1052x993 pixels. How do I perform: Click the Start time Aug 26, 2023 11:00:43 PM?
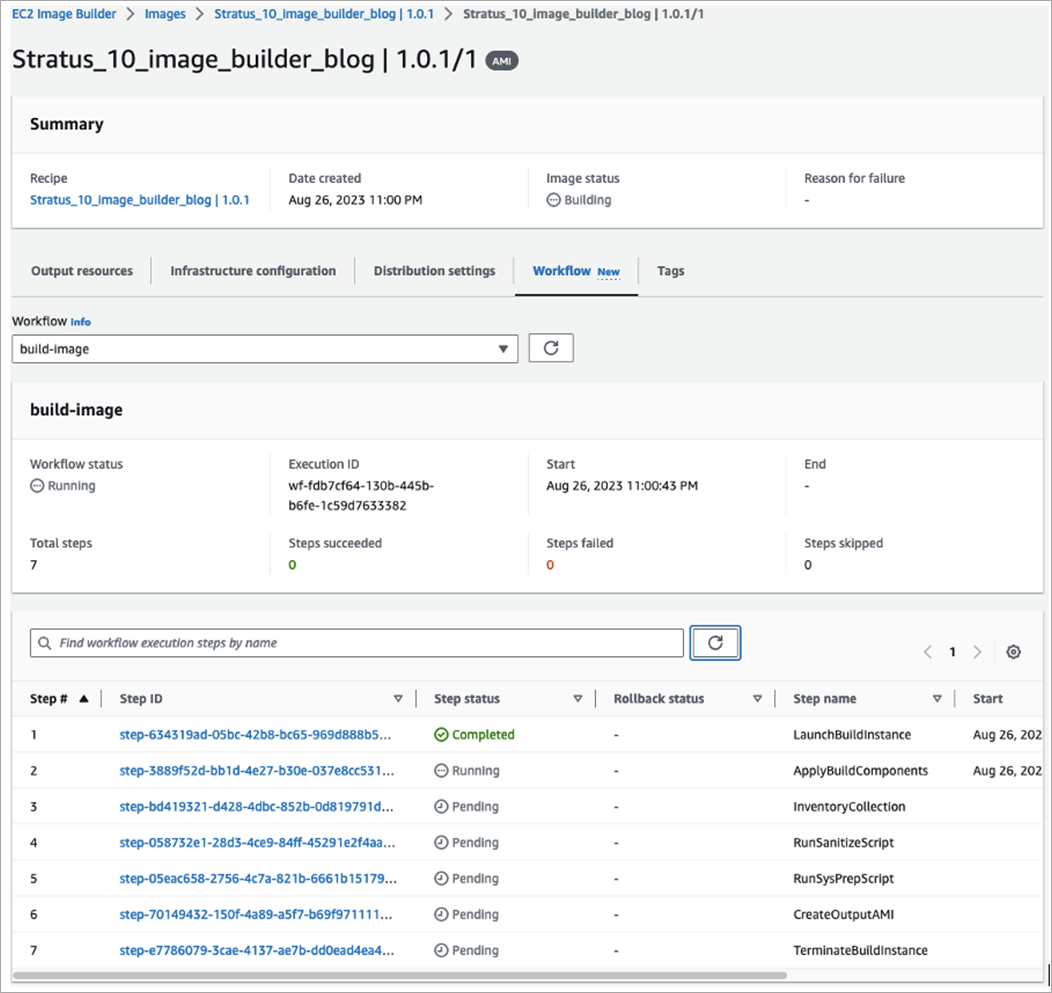coord(622,486)
